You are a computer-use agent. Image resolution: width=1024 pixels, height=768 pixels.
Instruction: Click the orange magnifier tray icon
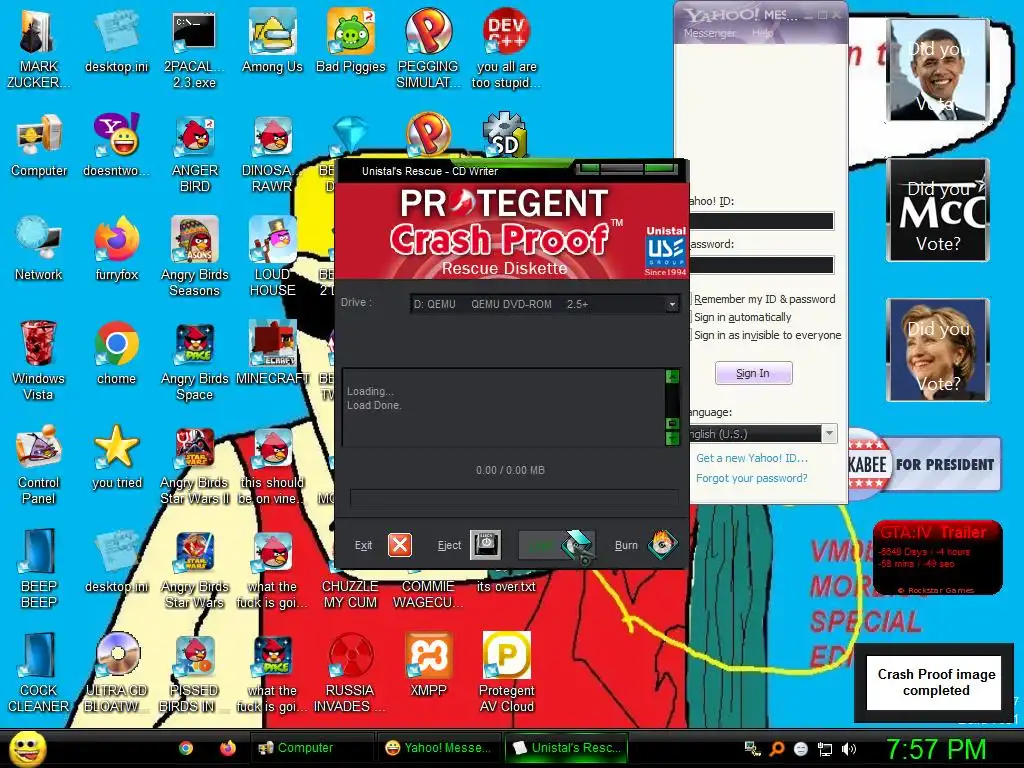tap(776, 749)
